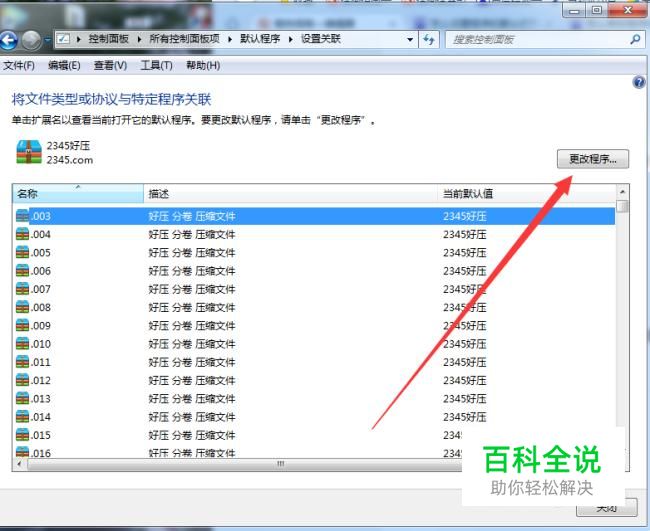Image resolution: width=650 pixels, height=531 pixels.
Task: Click the archive icon of .009
Action: tap(22, 325)
